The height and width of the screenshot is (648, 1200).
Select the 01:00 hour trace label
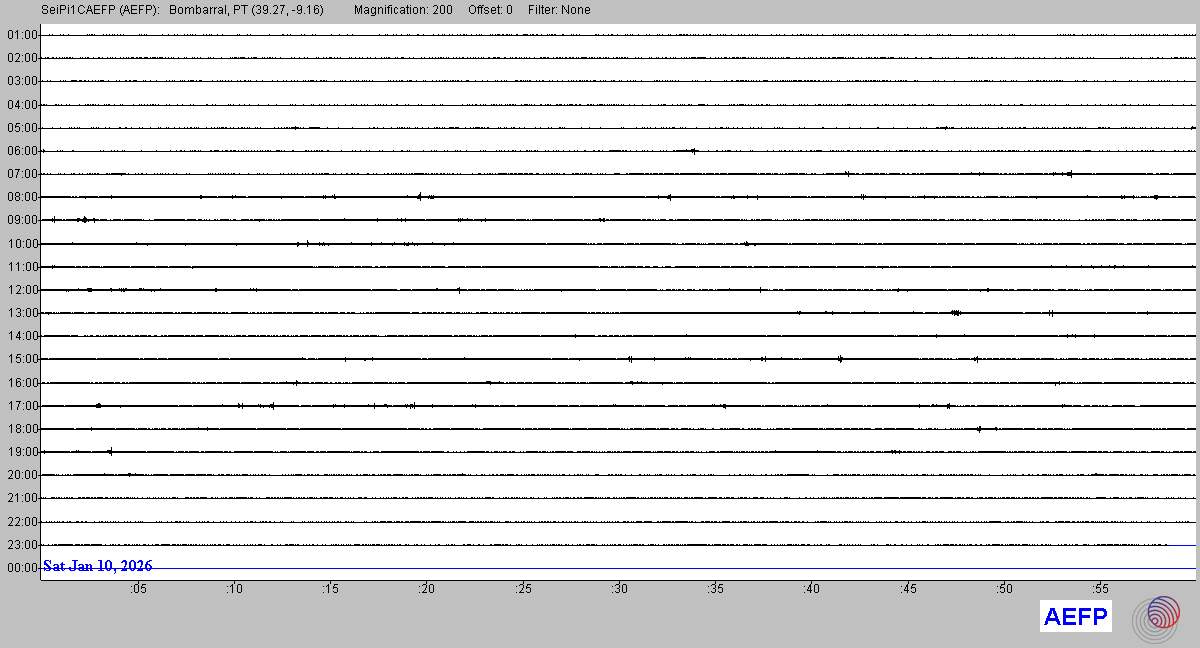tap(21, 35)
